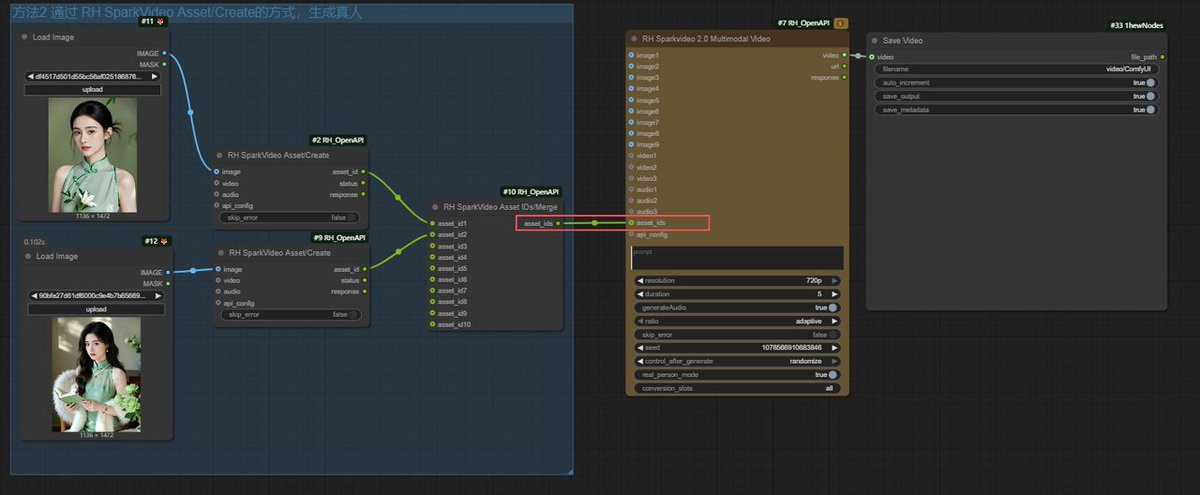
Task: Open the conversion_slots all selector
Action: 737,388
